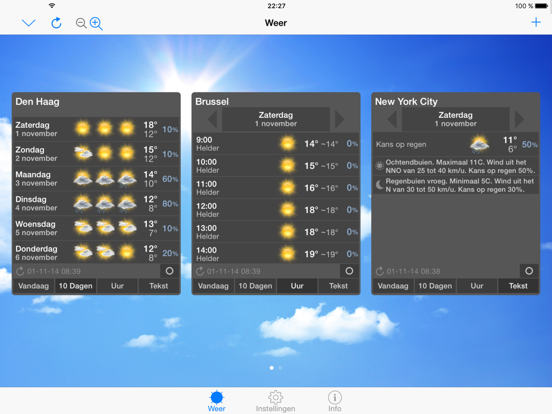Select 10 Dagen in Brussel widget
This screenshot has width=552, height=414.
pyautogui.click(x=255, y=286)
